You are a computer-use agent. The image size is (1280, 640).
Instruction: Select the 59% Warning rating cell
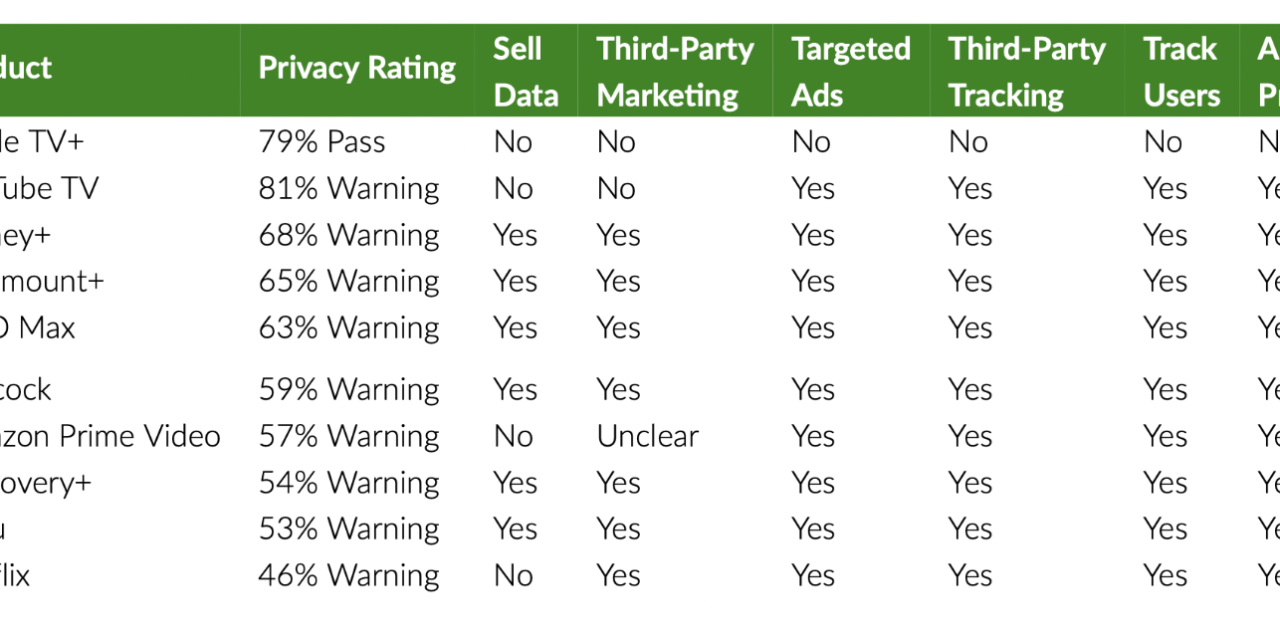point(349,389)
